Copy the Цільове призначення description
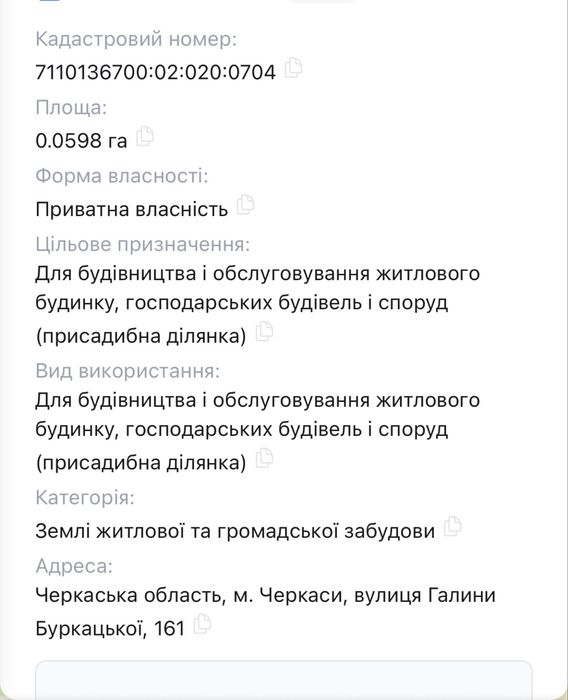The image size is (568, 700). 264,331
